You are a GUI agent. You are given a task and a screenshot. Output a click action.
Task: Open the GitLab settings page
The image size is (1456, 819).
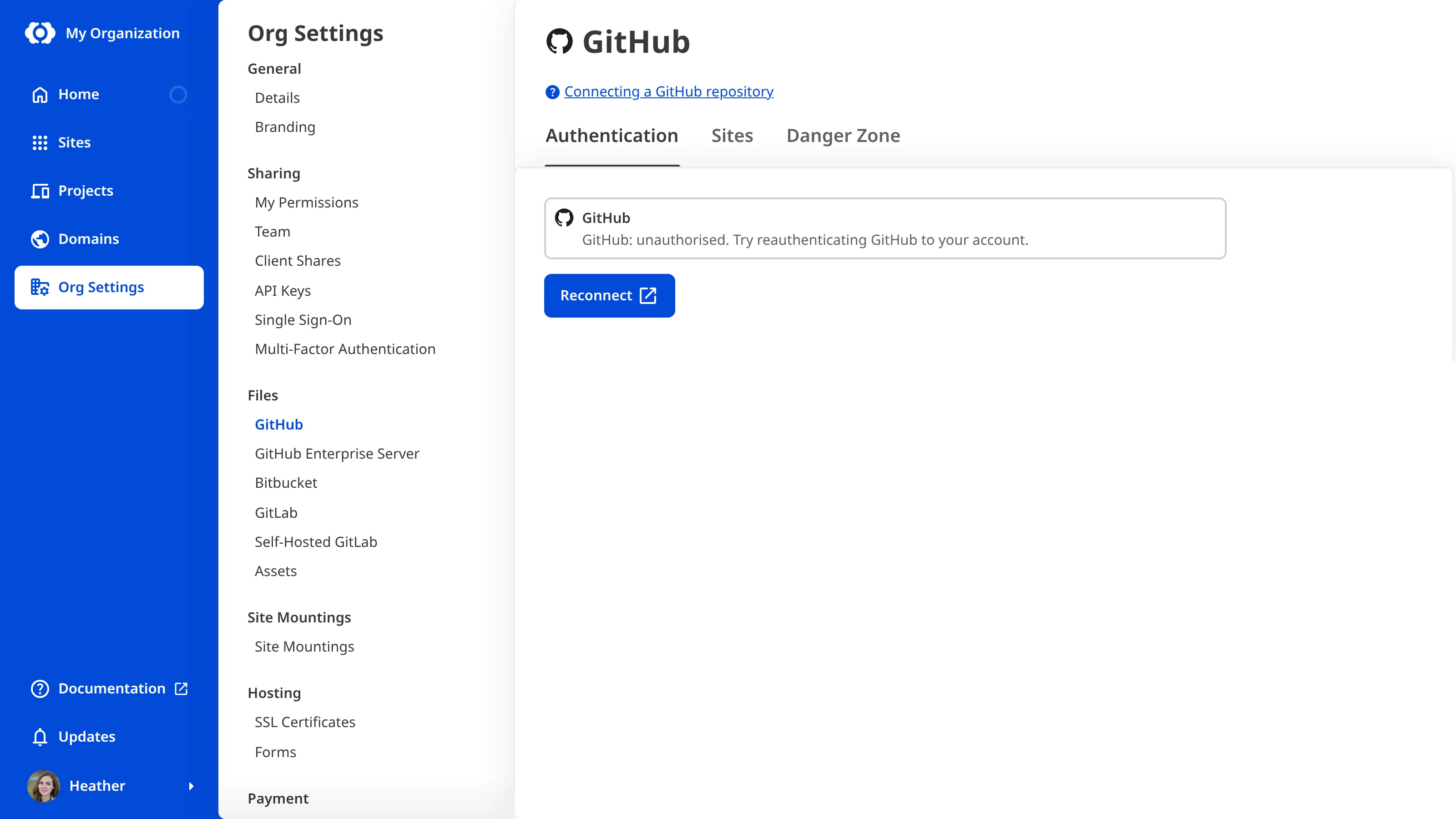(276, 513)
